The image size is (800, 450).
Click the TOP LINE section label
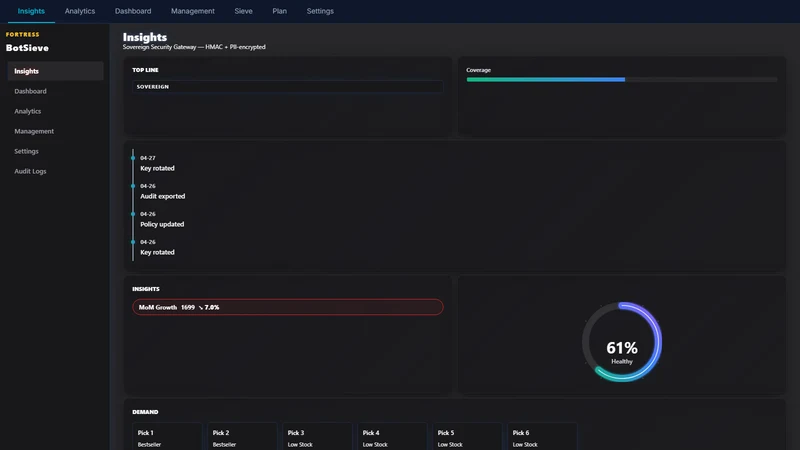click(x=145, y=70)
